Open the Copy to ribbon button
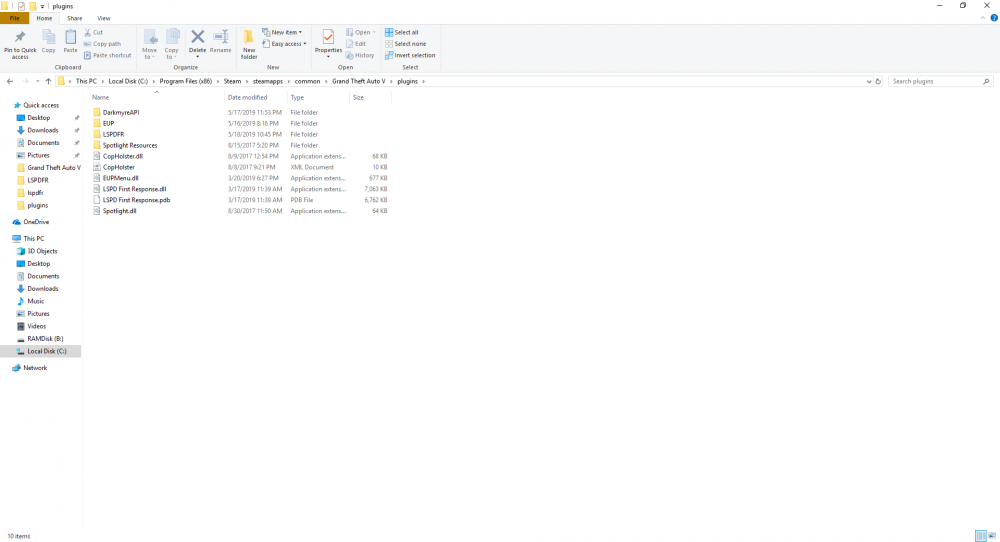 (172, 44)
